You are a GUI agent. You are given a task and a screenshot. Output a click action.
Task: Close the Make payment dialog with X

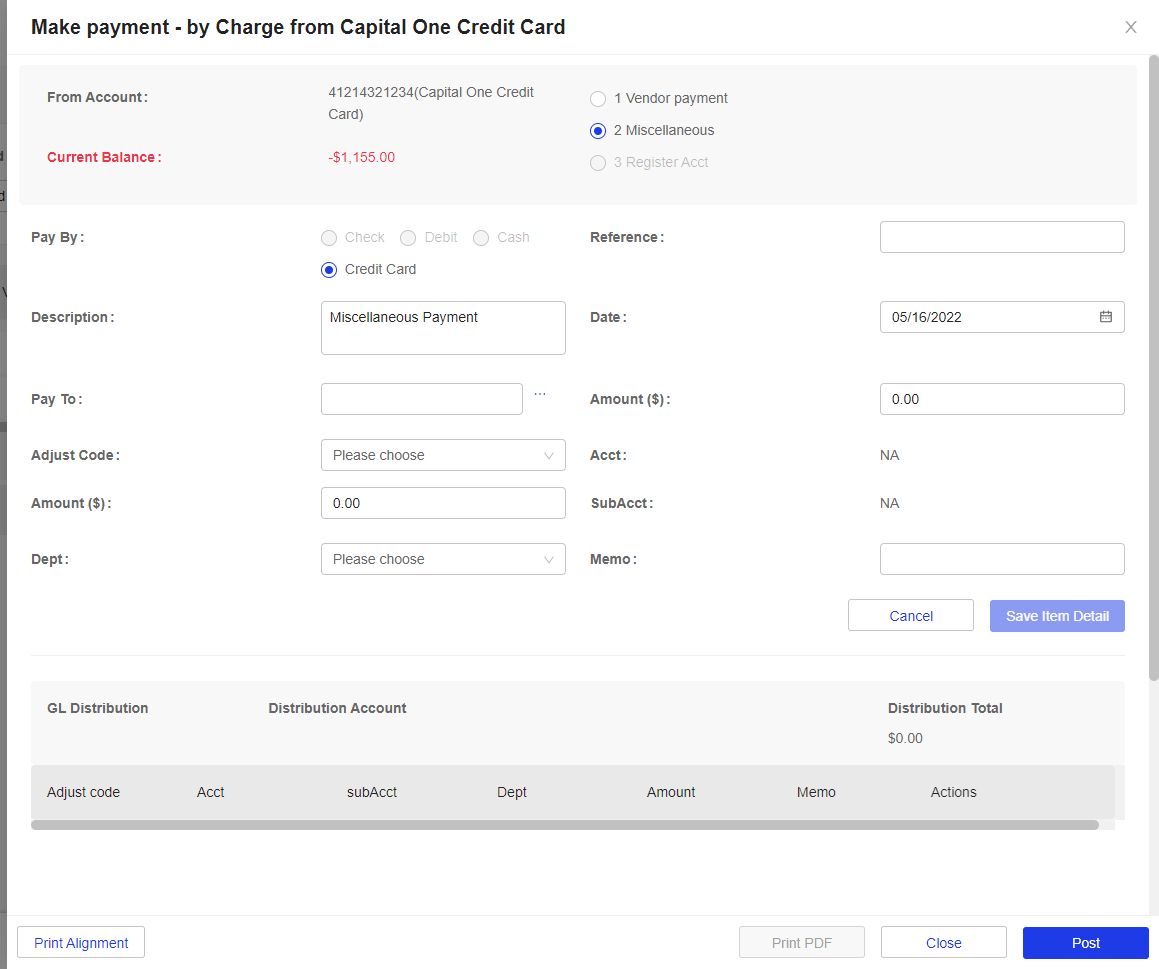1130,27
